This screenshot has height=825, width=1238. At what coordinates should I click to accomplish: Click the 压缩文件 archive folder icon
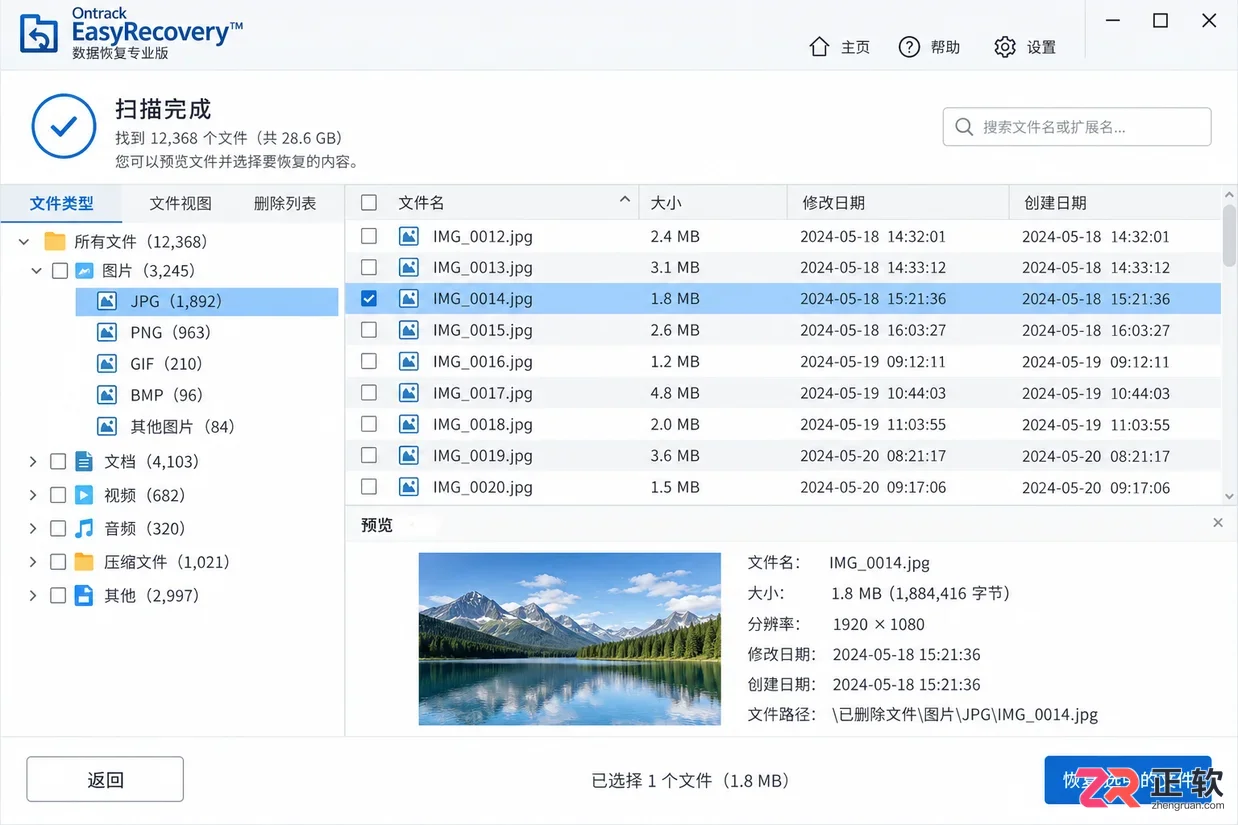(x=85, y=562)
